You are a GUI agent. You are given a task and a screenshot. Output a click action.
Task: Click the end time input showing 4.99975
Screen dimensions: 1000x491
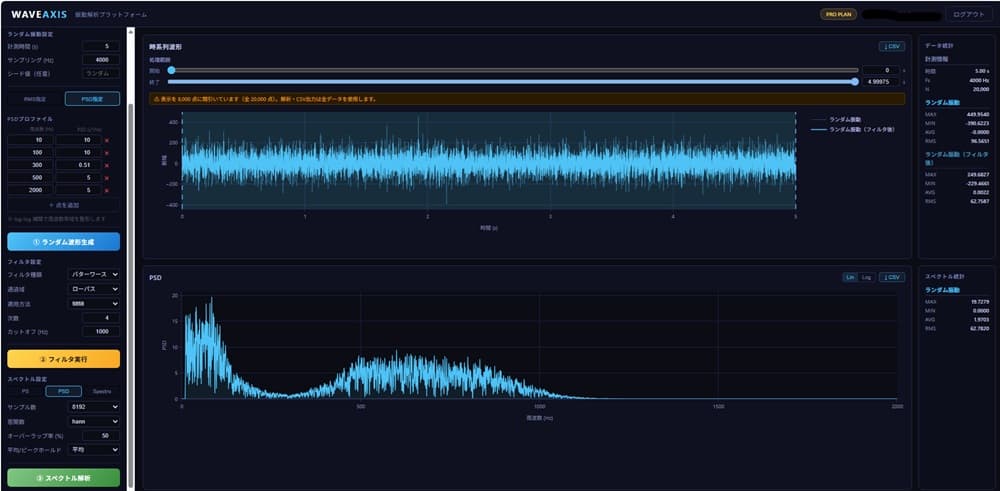click(x=881, y=82)
